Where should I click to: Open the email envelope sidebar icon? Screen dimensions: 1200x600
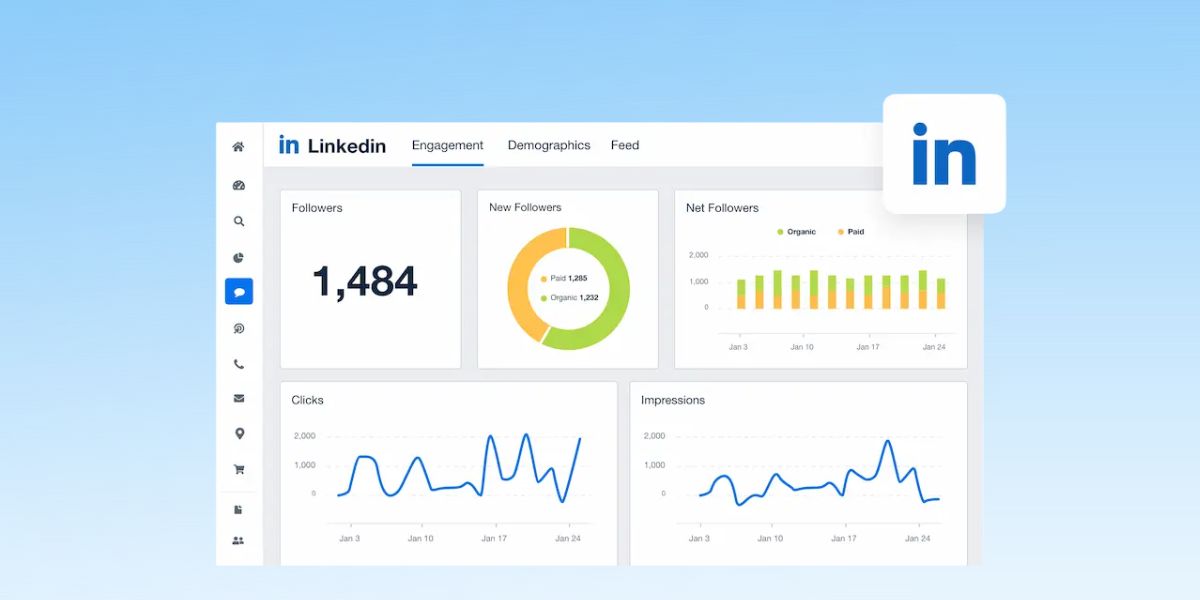tap(238, 398)
